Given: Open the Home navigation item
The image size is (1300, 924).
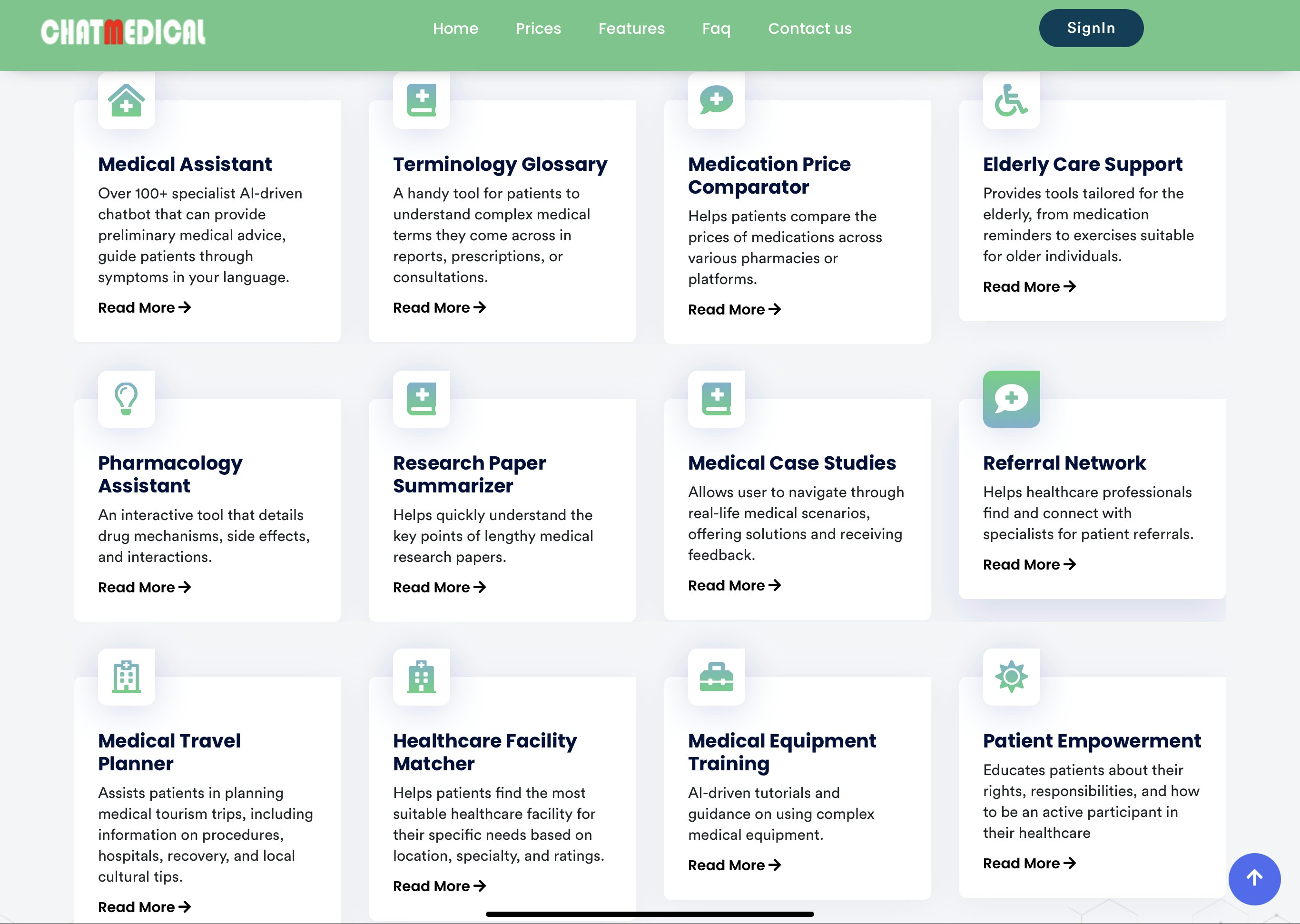Looking at the screenshot, I should click(455, 29).
